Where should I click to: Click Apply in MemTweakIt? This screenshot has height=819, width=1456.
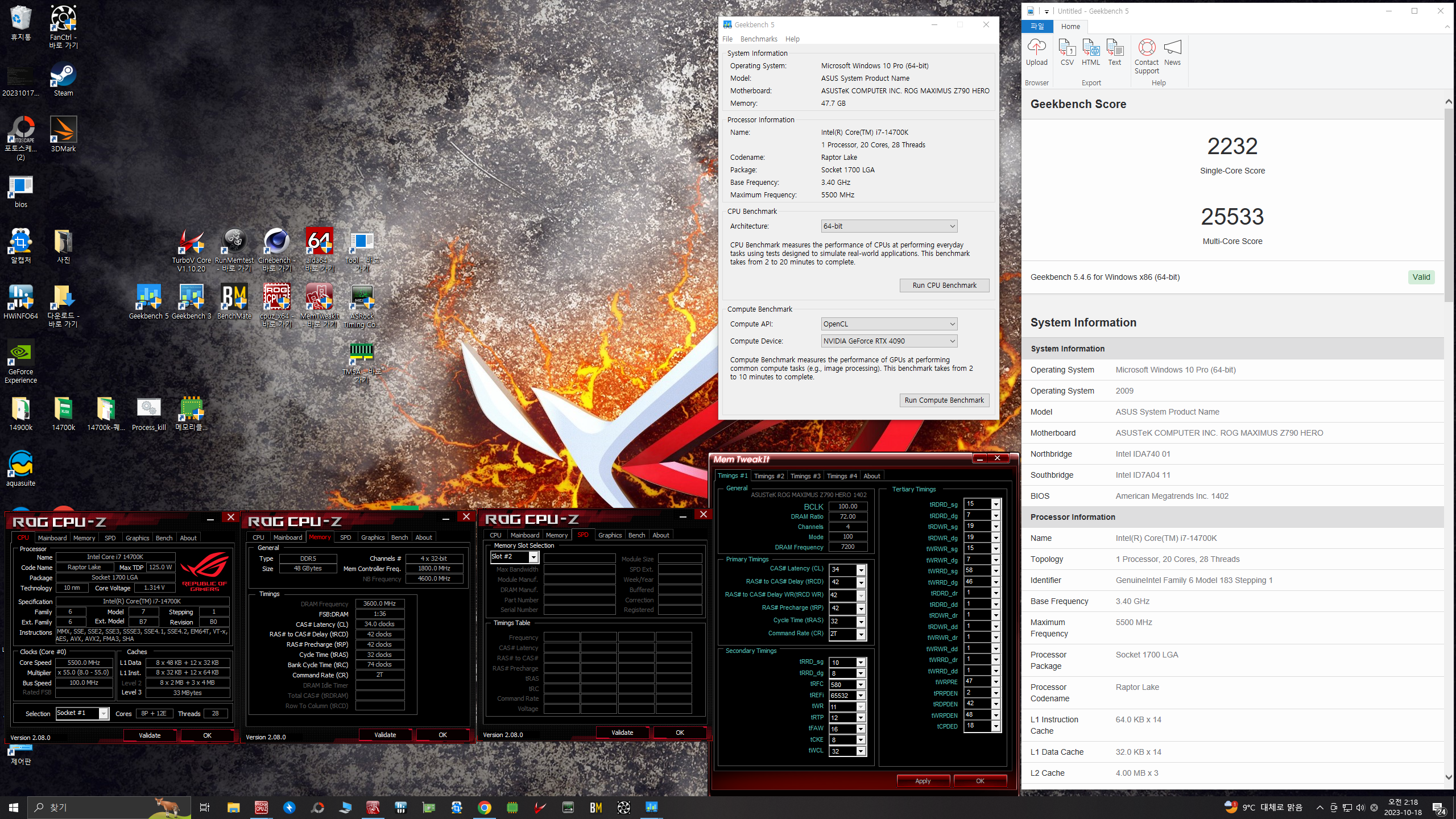point(923,781)
